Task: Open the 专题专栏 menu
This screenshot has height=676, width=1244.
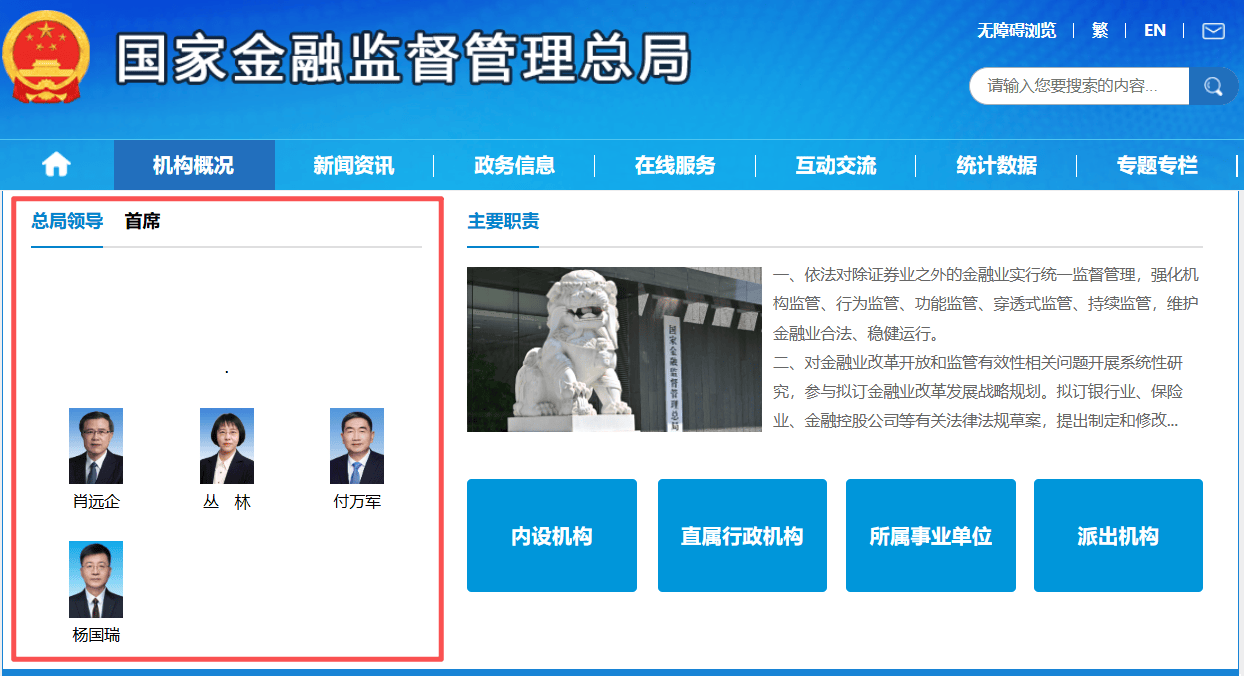Action: pos(1157,165)
